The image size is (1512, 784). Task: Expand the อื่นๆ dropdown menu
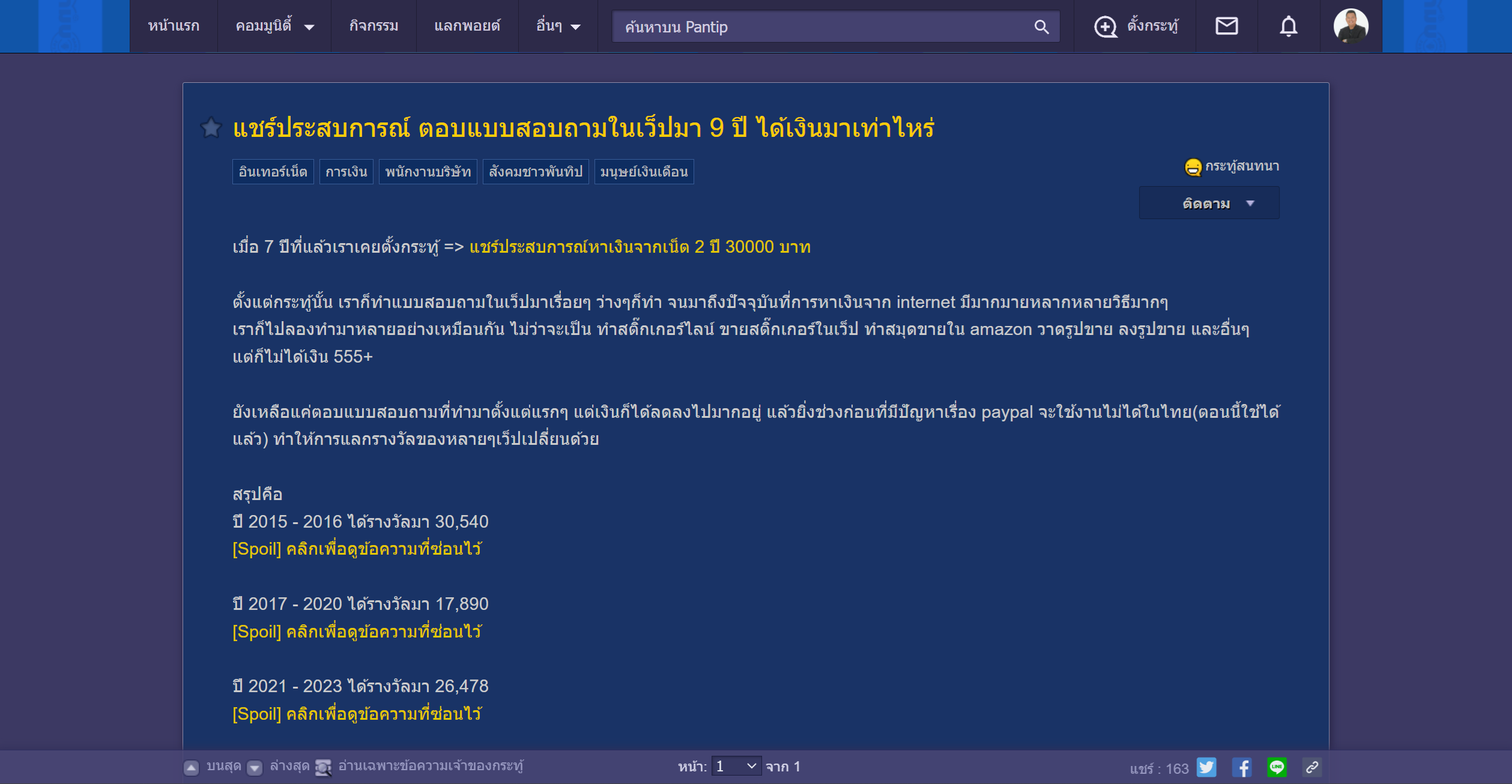pos(558,26)
